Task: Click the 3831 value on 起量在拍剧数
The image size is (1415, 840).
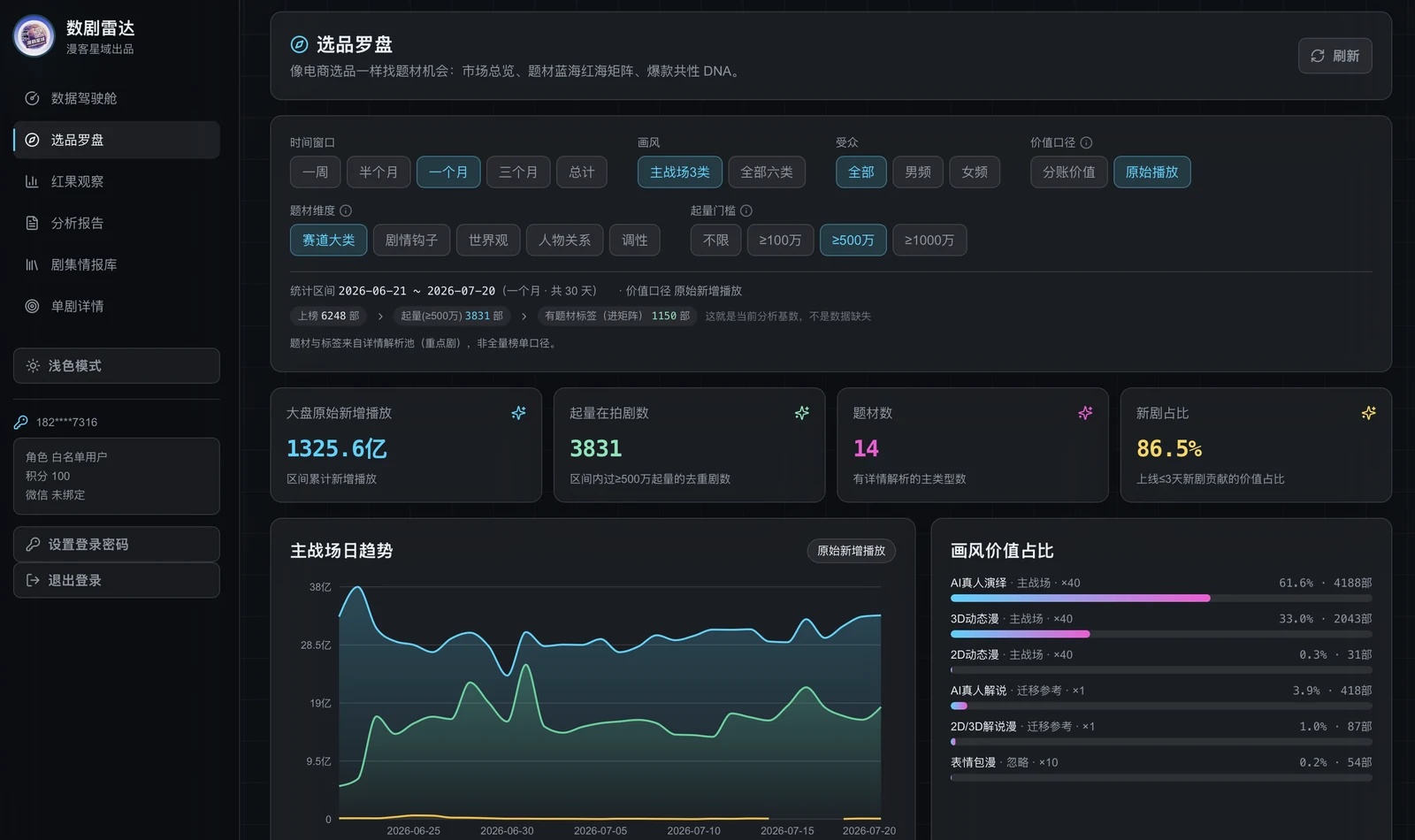Action: tap(595, 448)
